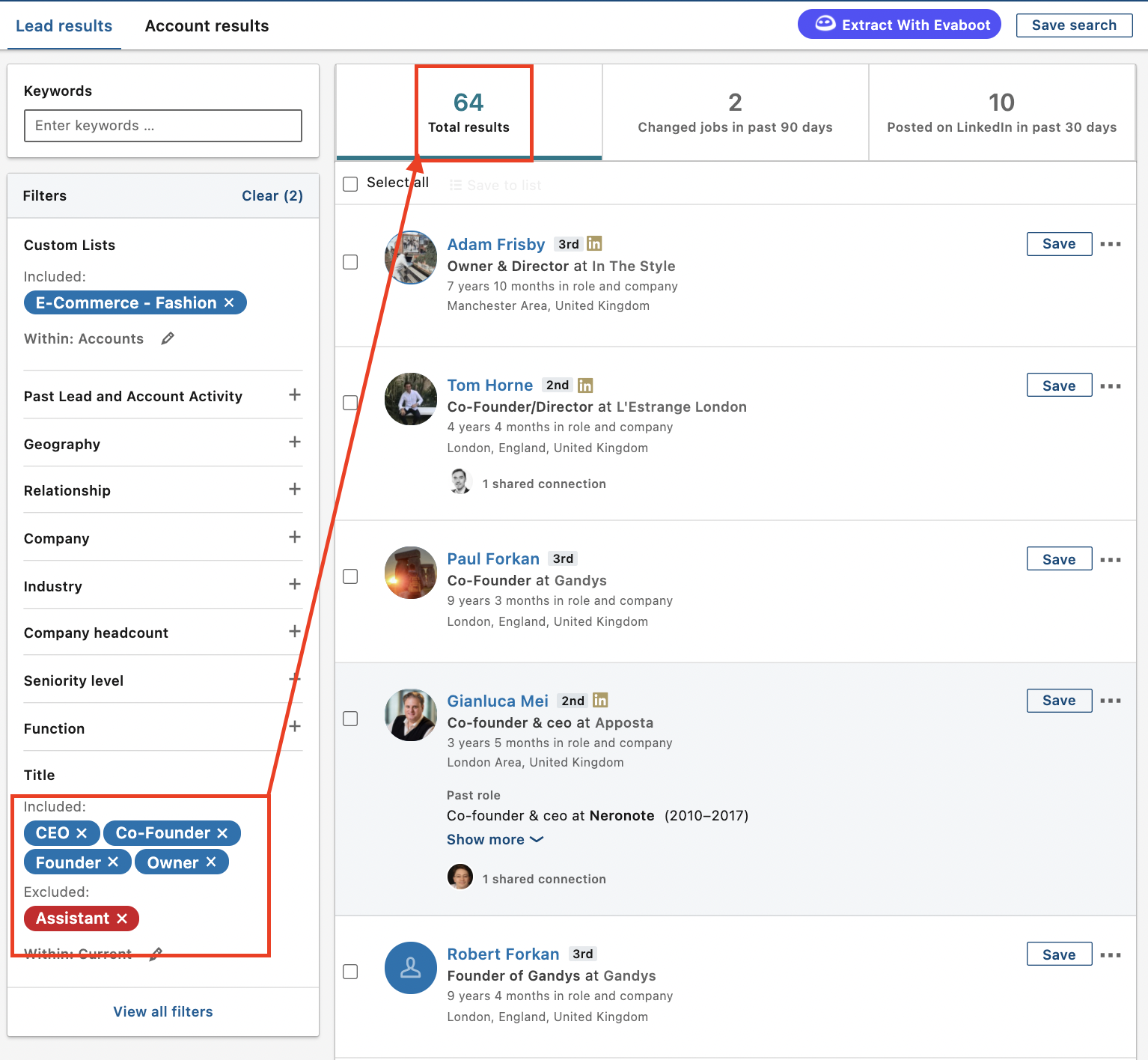Clear the 2 applied filters

coord(272,195)
